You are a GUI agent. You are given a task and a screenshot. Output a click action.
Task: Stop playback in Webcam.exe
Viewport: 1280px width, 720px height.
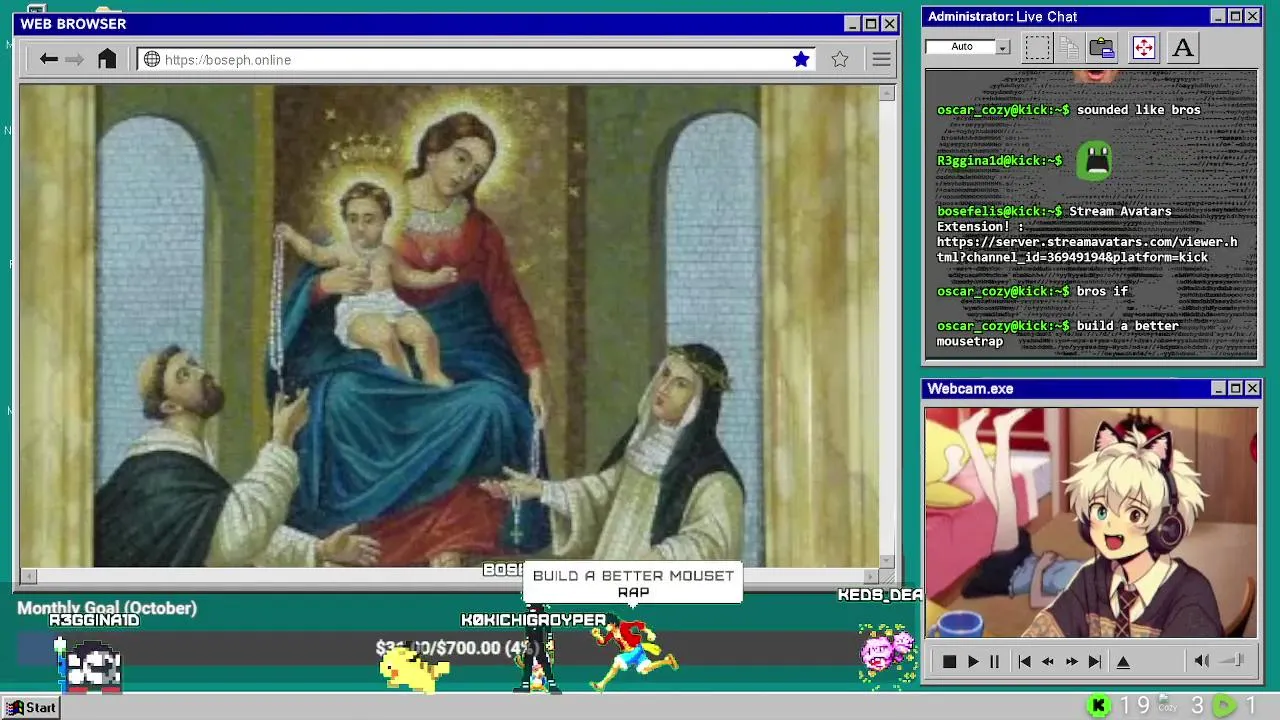(x=950, y=661)
